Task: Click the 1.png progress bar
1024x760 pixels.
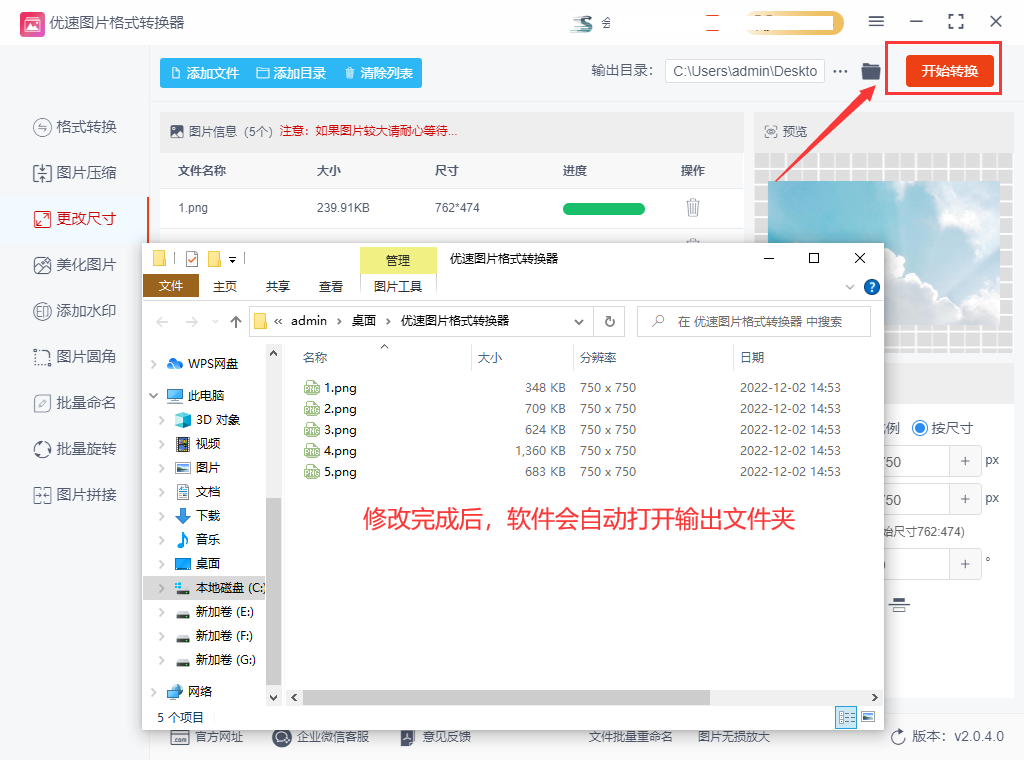Action: pyautogui.click(x=603, y=209)
